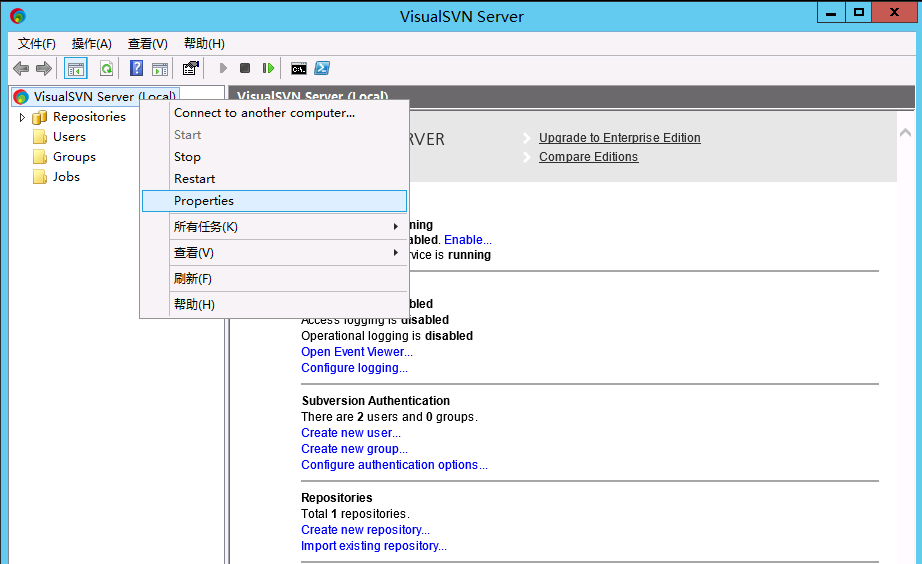Click the Stop service square icon
Screen dimensions: 922x564
[x=245, y=68]
